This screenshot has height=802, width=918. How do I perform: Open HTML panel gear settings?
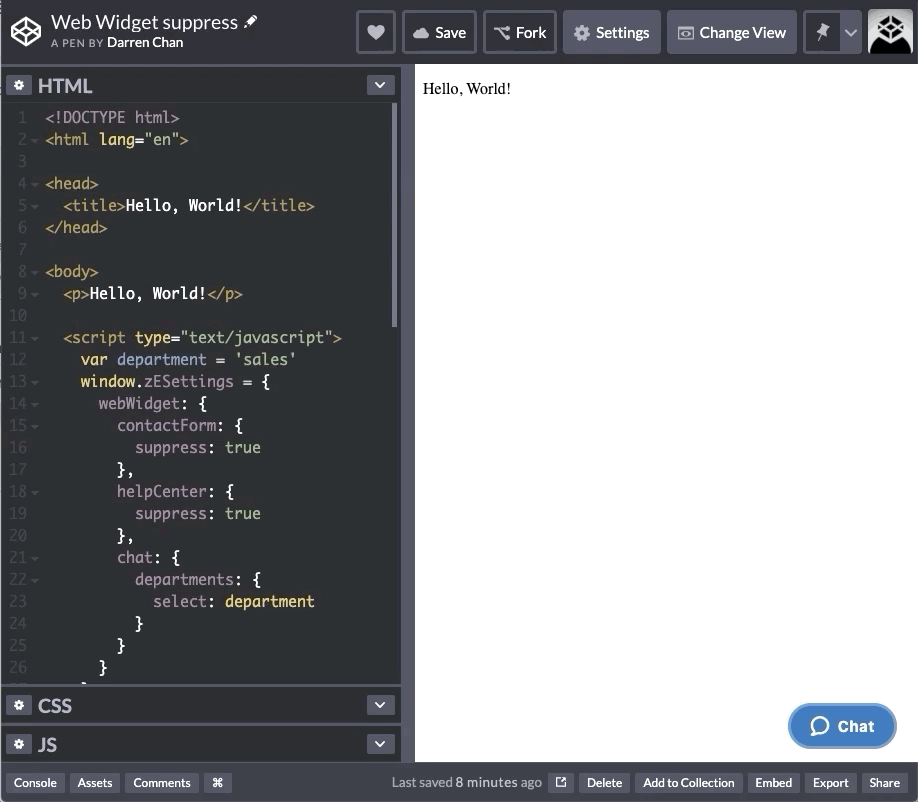[19, 85]
